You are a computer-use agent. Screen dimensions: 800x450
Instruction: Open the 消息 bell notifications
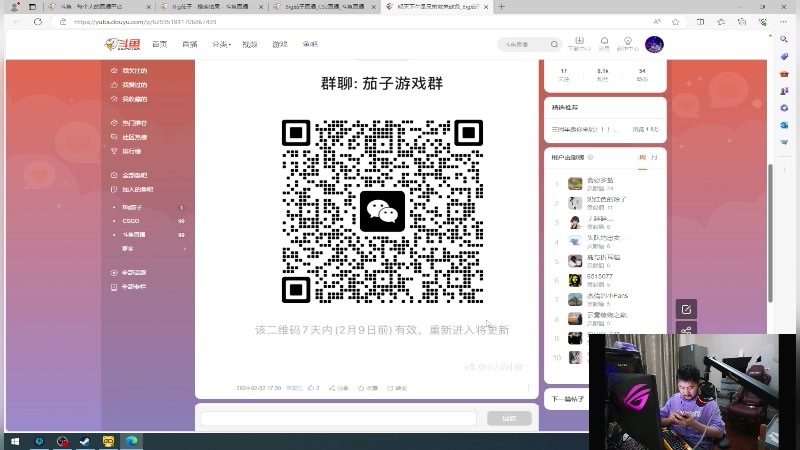coord(604,44)
